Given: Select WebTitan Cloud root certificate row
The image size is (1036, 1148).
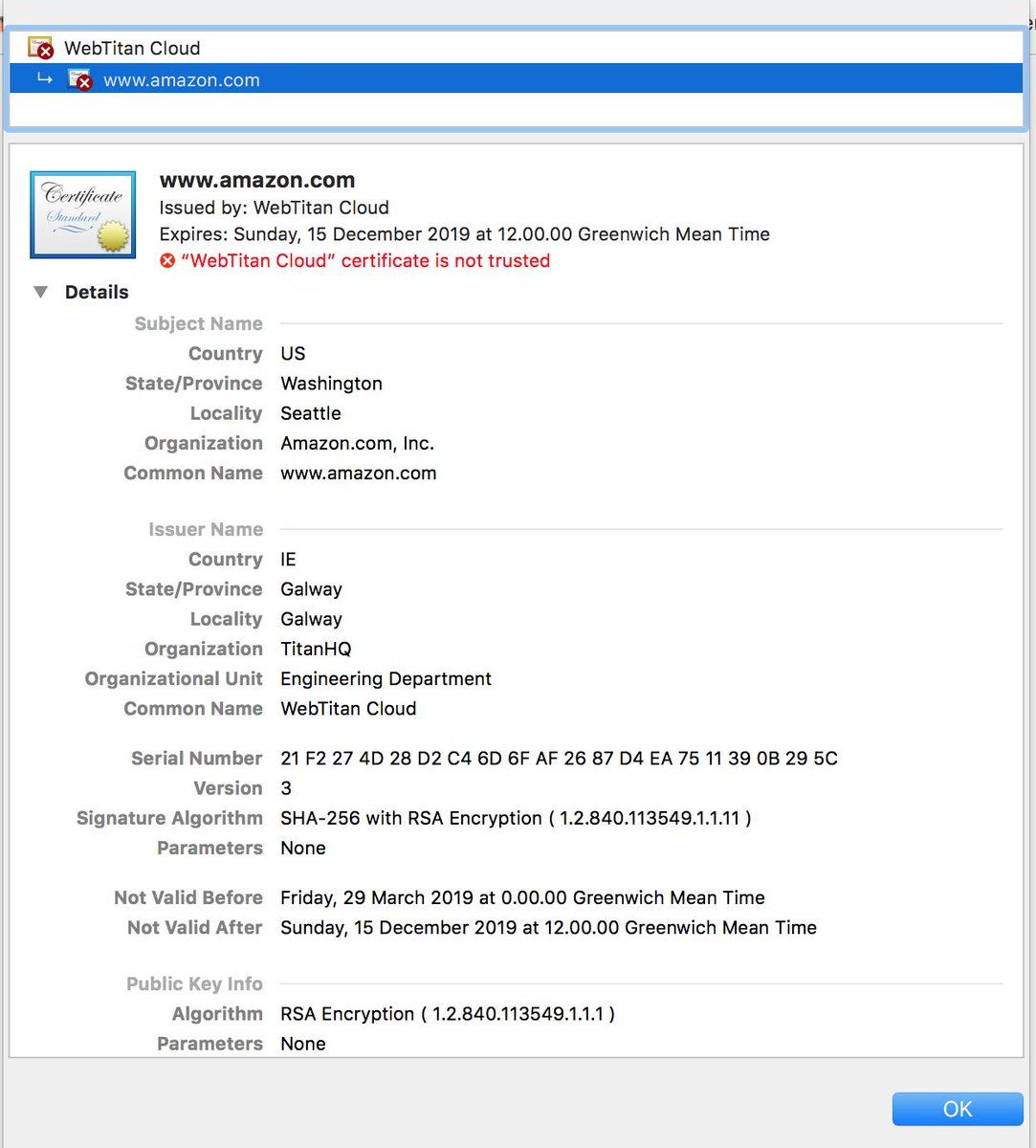Looking at the screenshot, I should 517,48.
